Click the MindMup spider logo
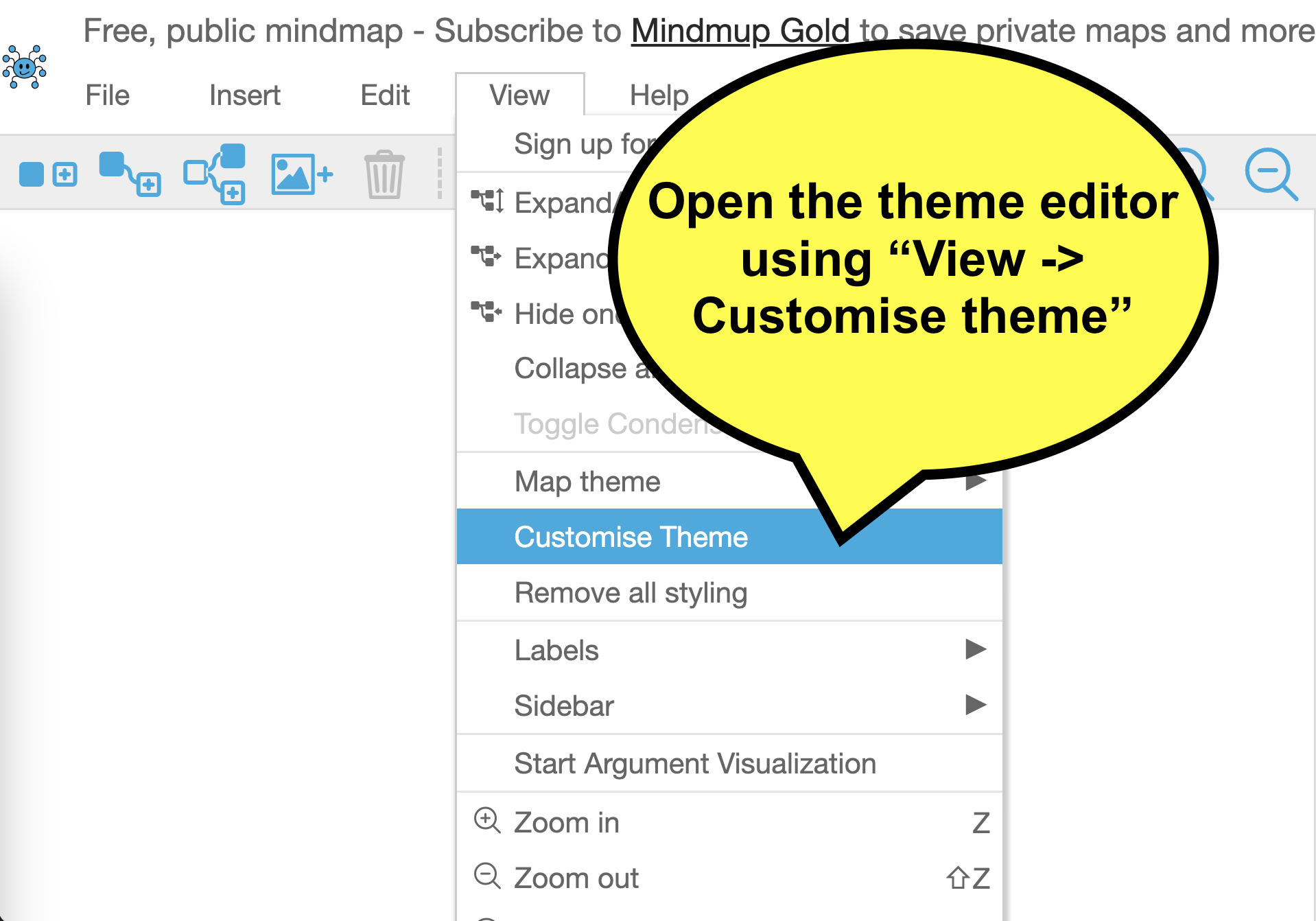The image size is (1316, 921). pyautogui.click(x=25, y=67)
